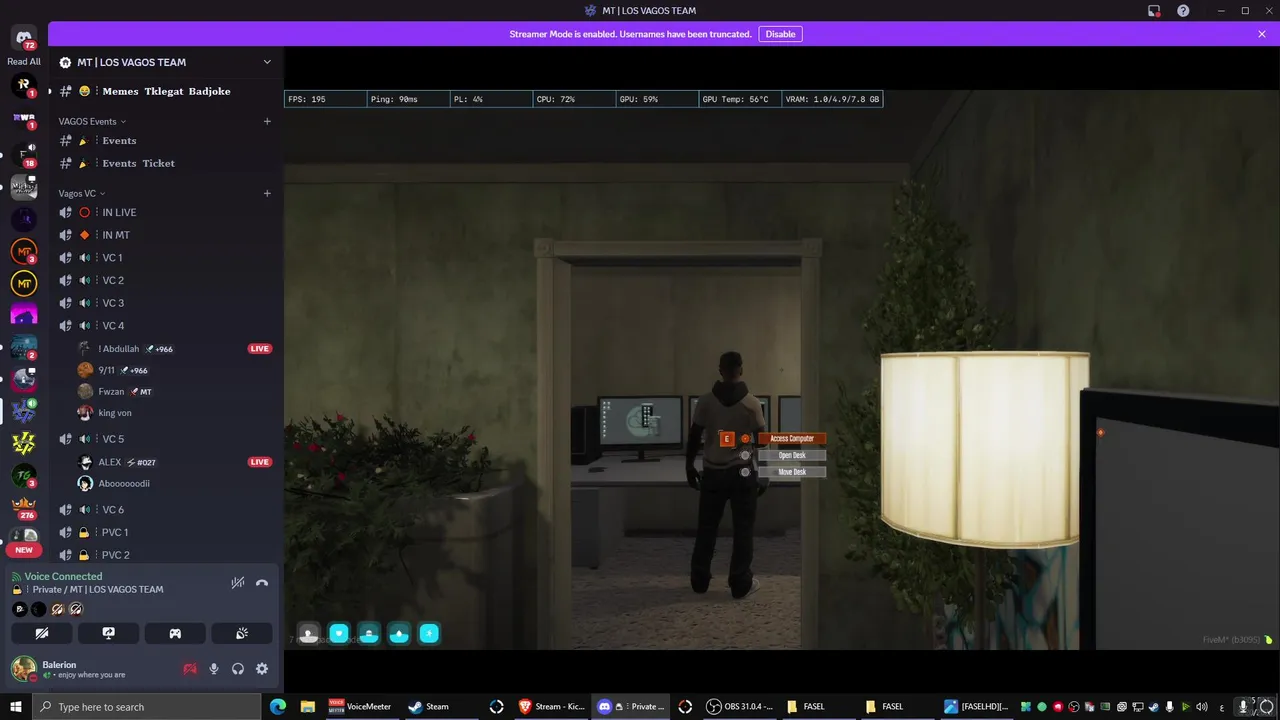Jump to NEW unread mentions indicator
Viewport: 1280px width, 720px height.
24,550
